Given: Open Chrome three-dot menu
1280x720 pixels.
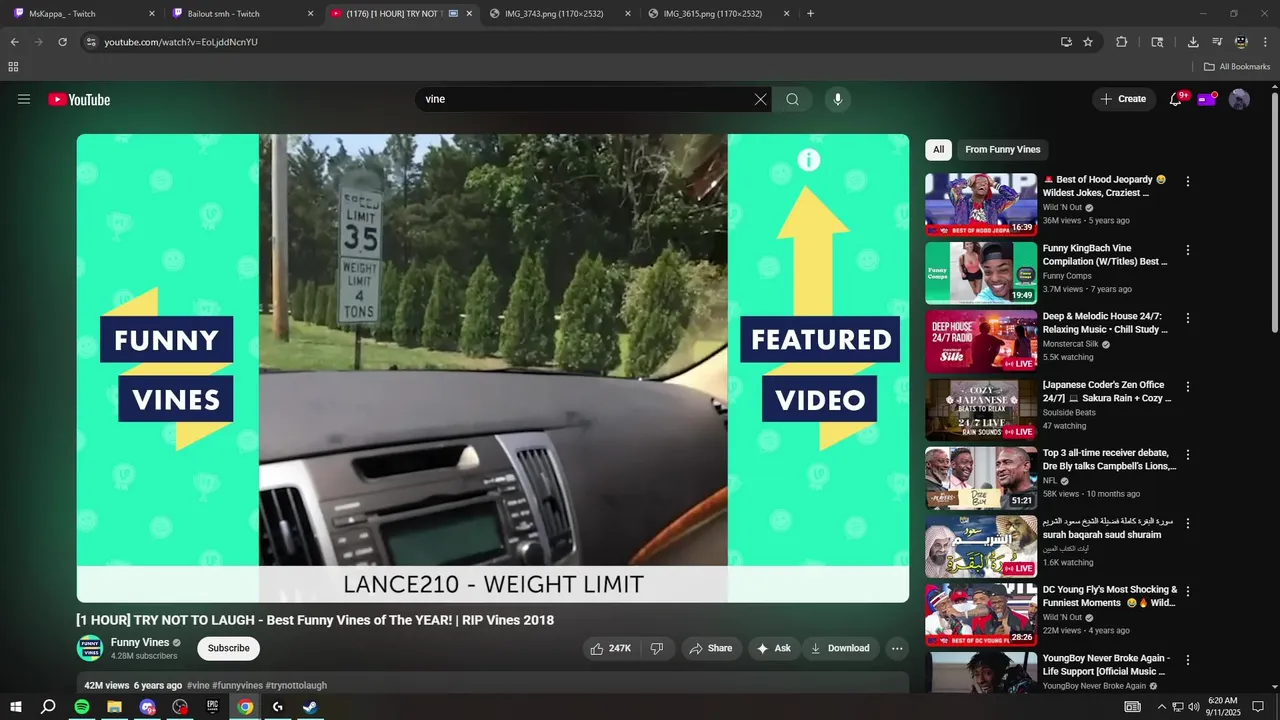Looking at the screenshot, I should point(1265,42).
